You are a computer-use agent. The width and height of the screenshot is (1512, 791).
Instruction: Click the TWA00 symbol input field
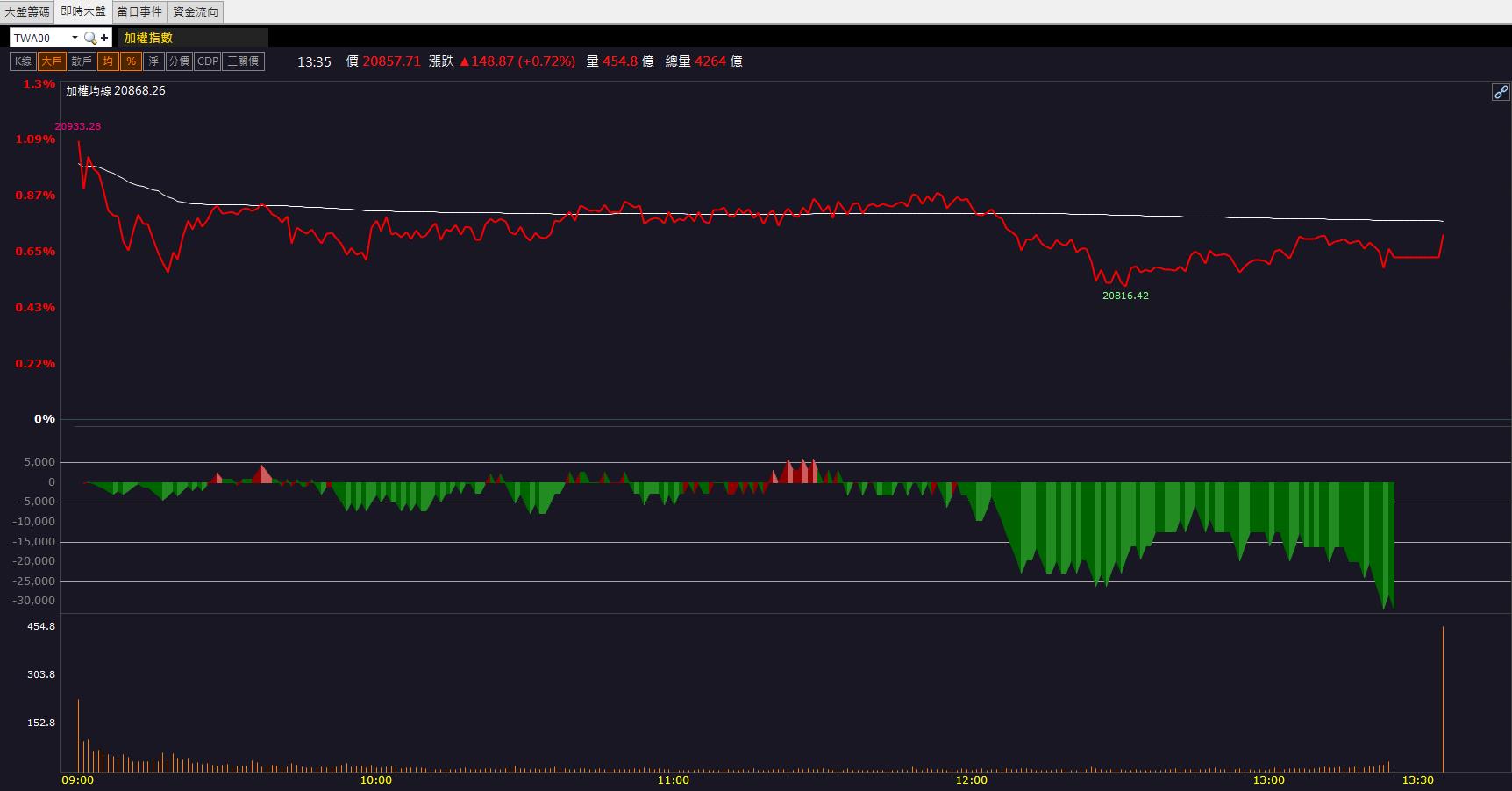[39, 38]
